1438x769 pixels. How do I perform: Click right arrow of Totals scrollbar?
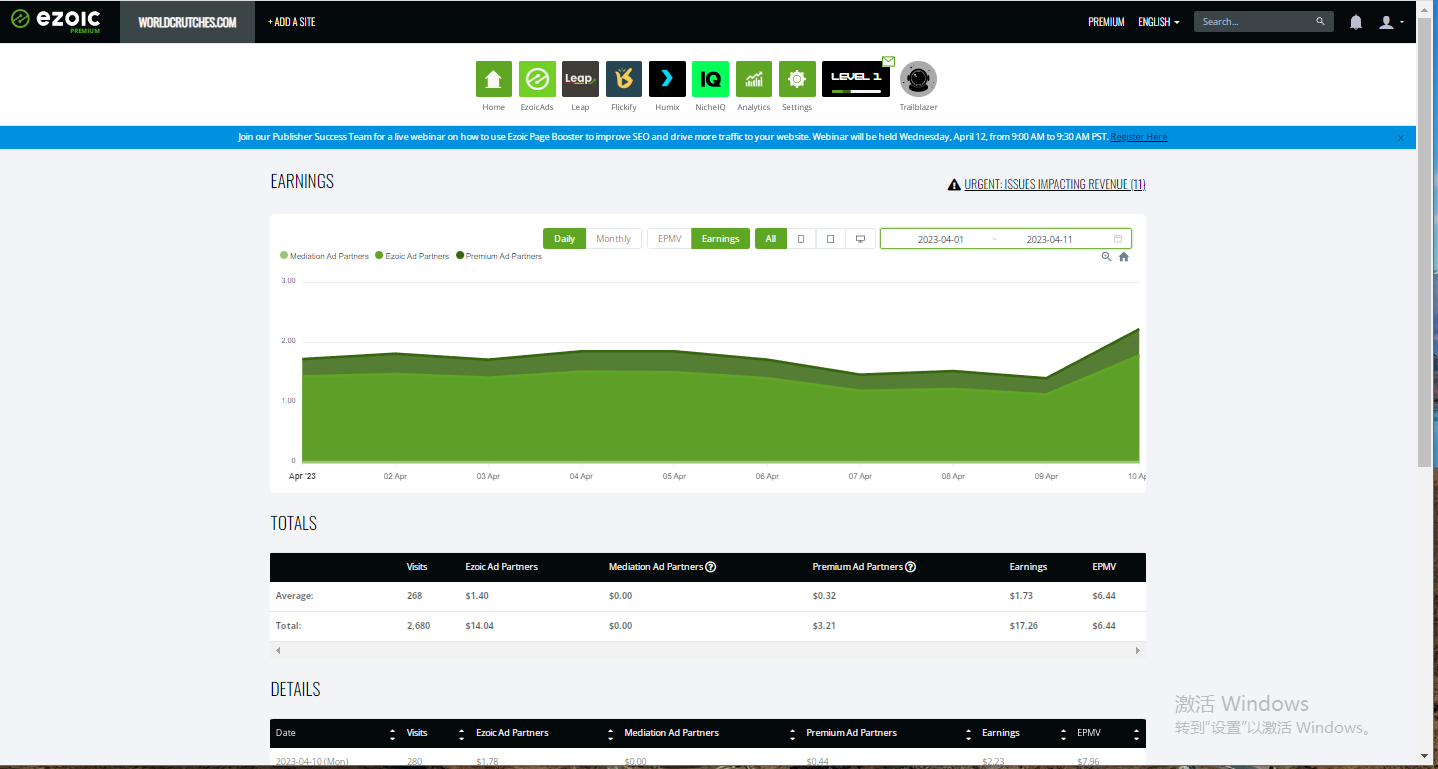tap(1137, 650)
